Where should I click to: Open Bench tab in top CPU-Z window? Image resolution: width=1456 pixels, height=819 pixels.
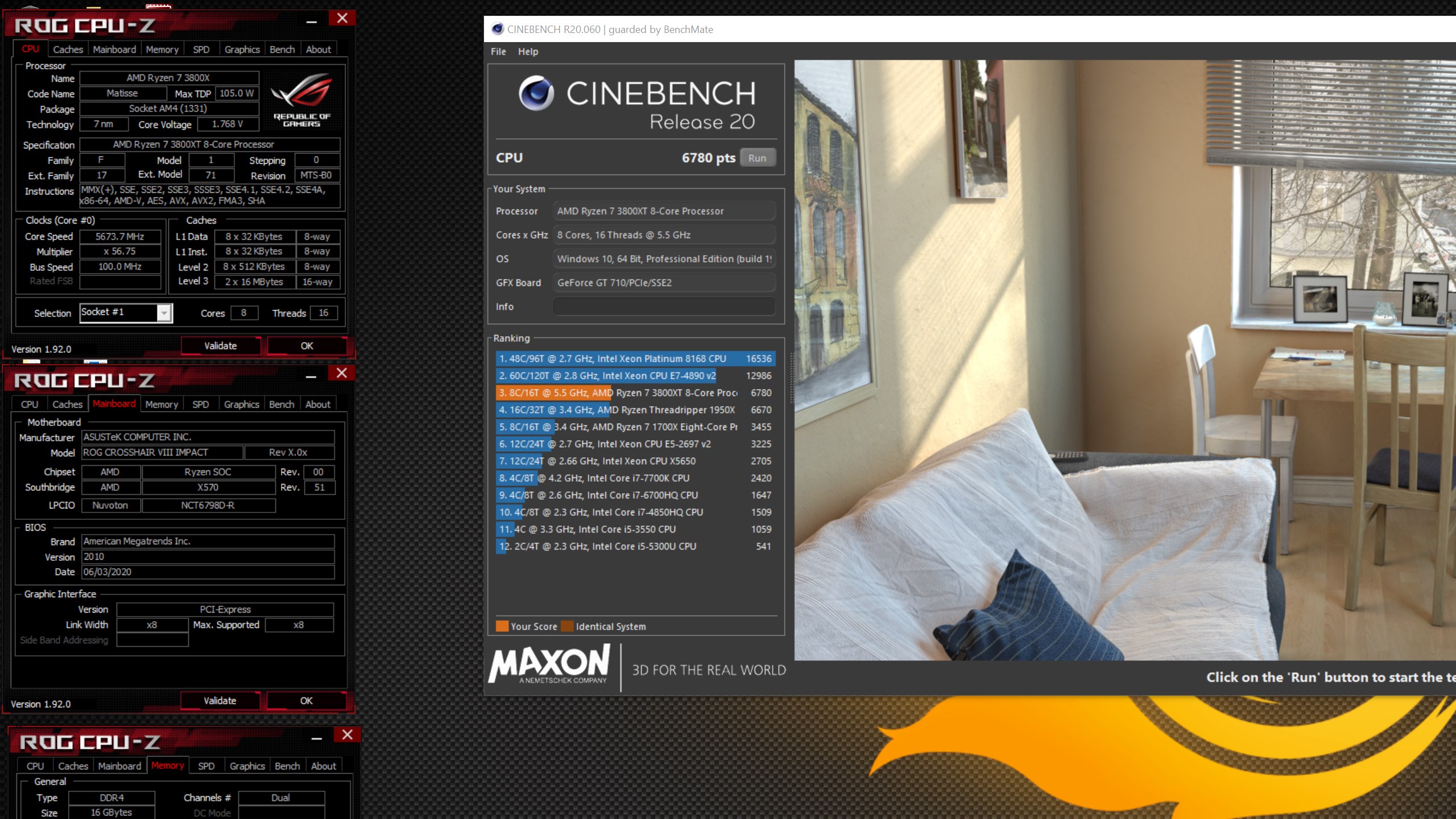(x=282, y=49)
